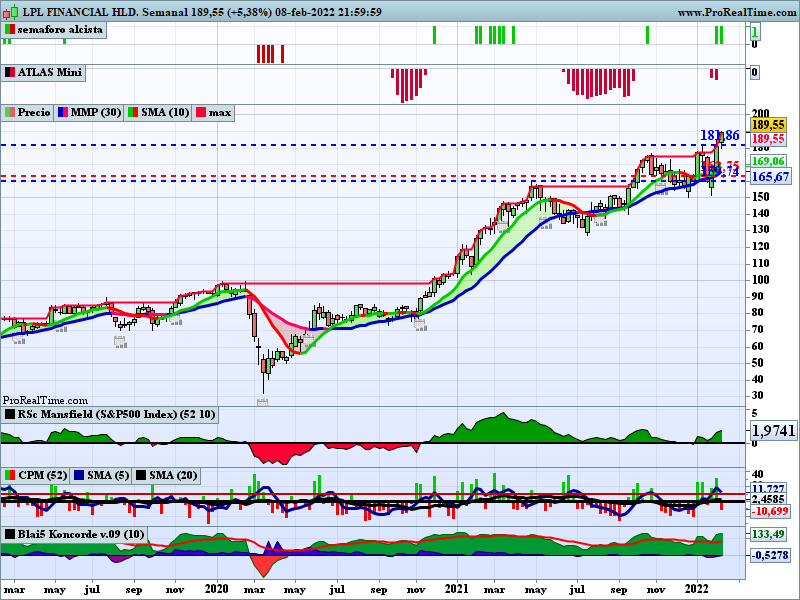The image size is (800, 600).
Task: Click the green 1 value tag of semaforo alcista
Action: coord(755,33)
